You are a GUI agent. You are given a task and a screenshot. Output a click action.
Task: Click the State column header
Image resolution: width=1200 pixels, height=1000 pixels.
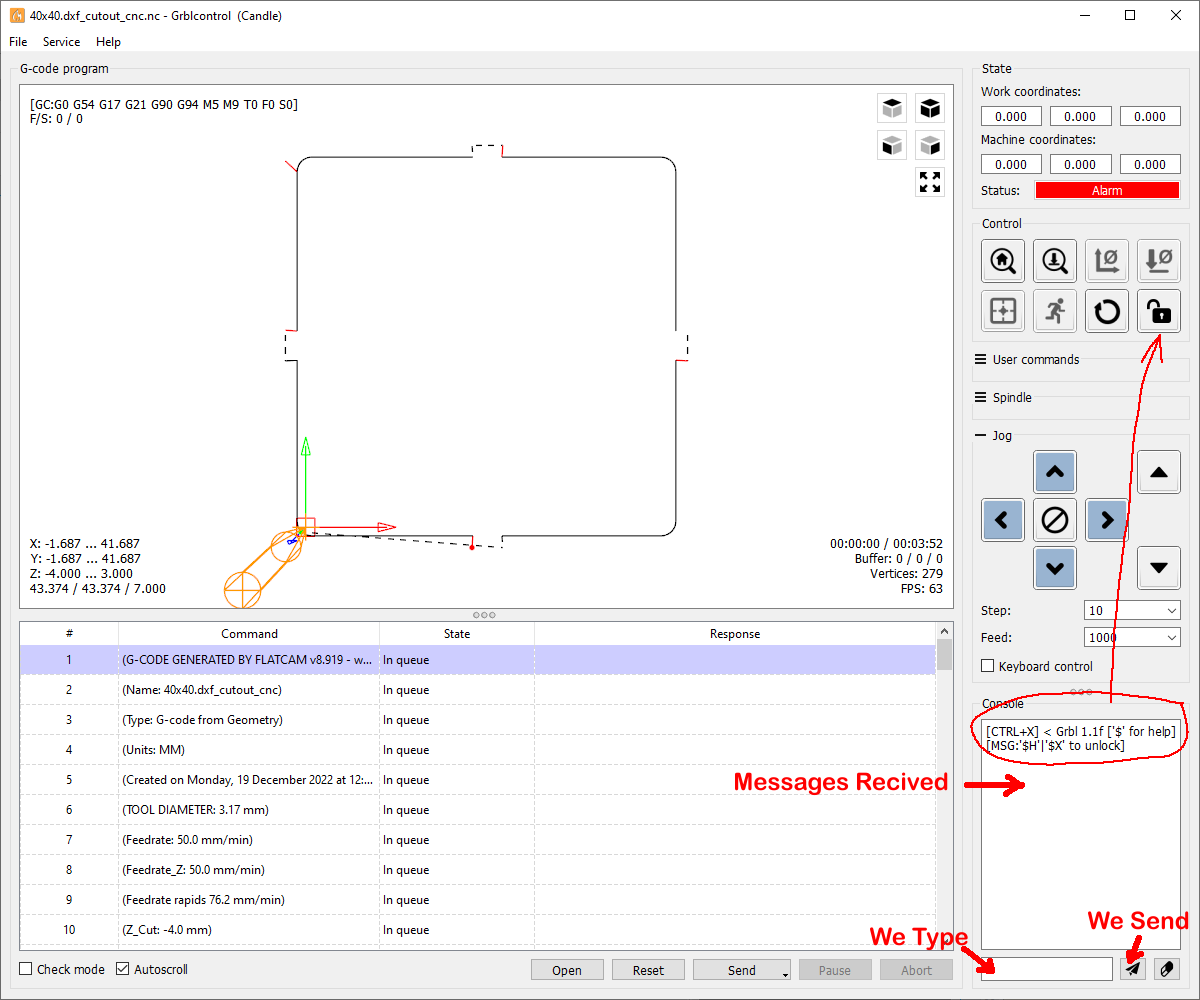(x=457, y=634)
